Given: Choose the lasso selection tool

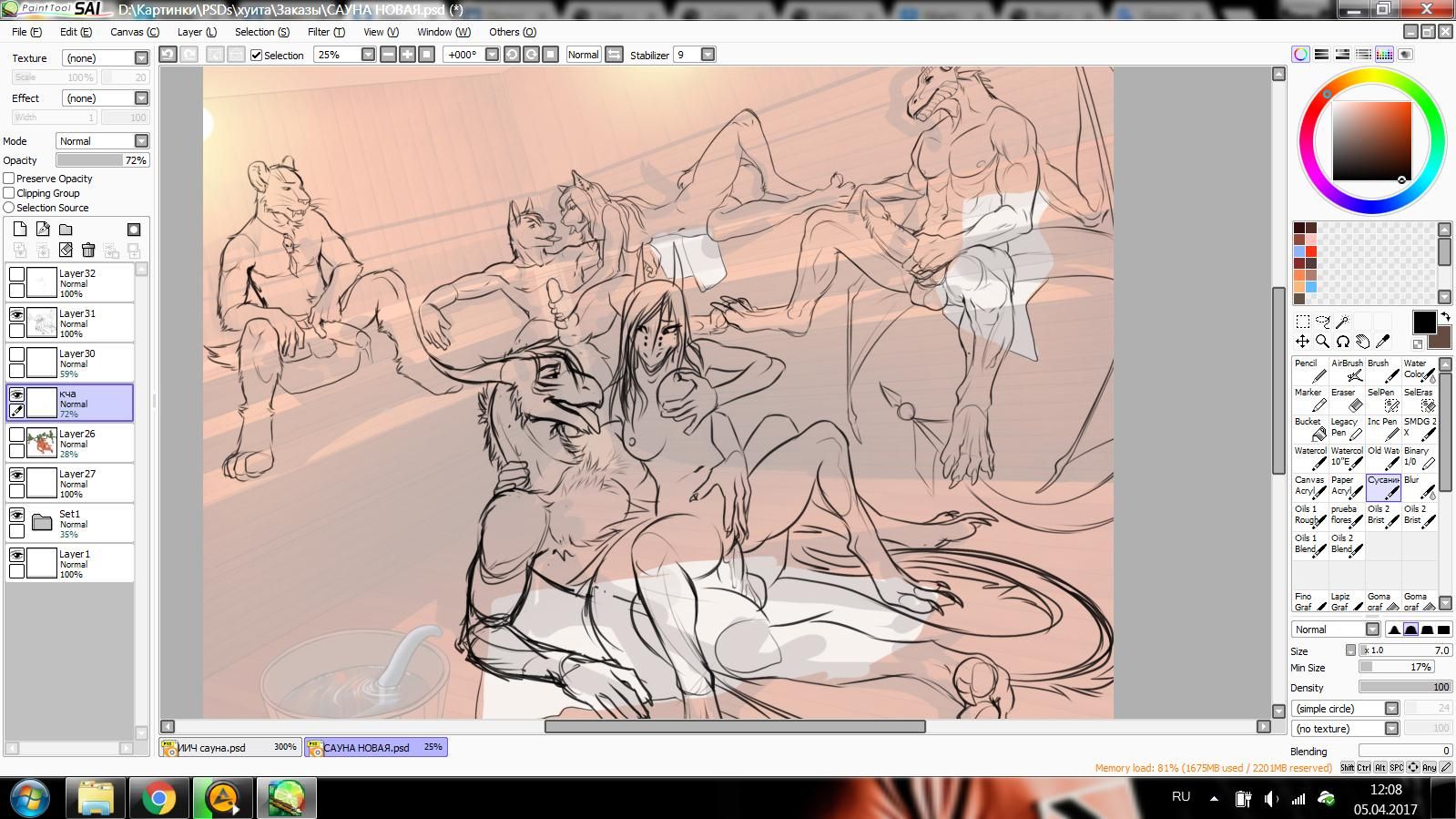Looking at the screenshot, I should [1323, 322].
